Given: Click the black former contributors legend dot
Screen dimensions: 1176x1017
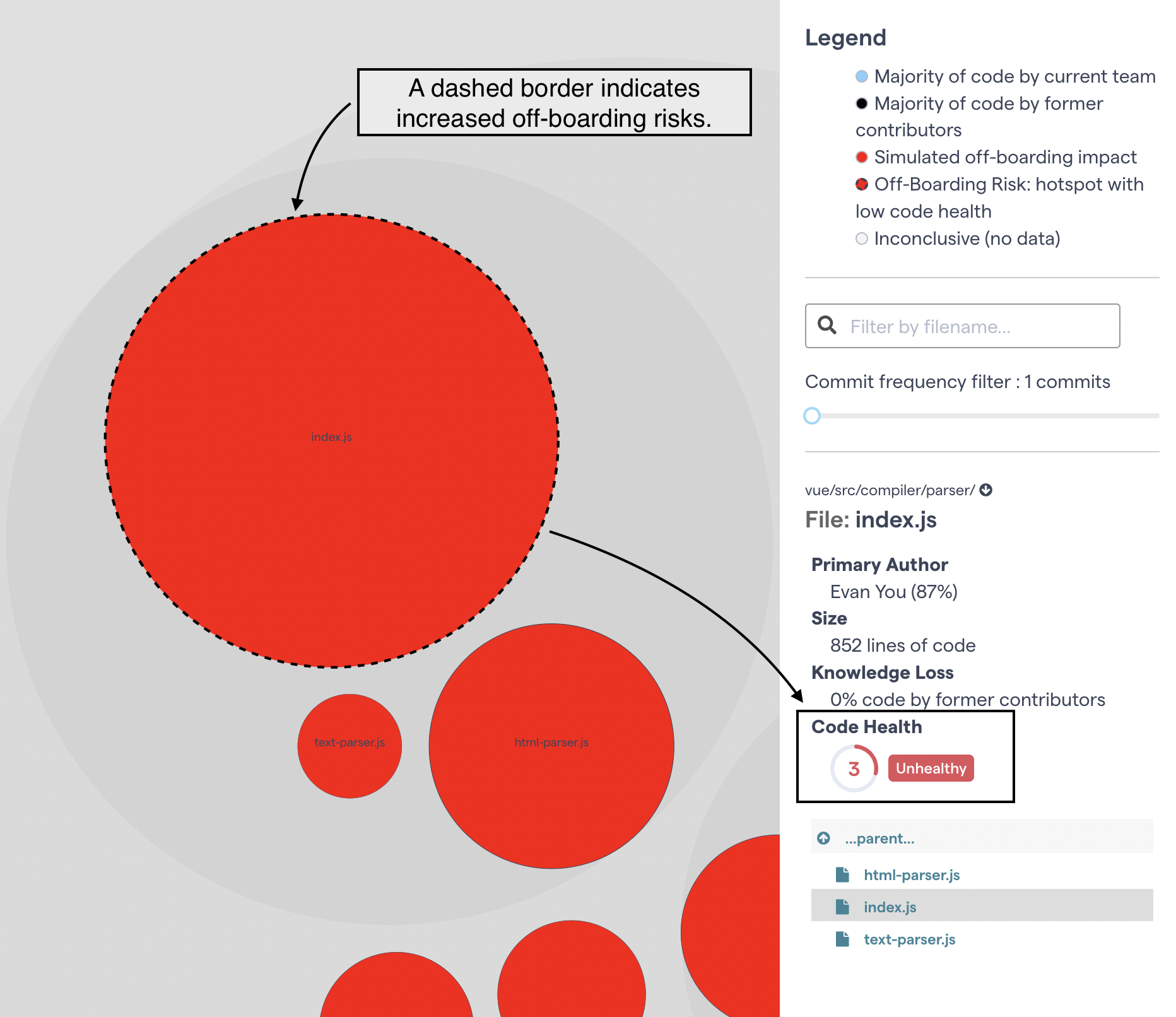Looking at the screenshot, I should (862, 103).
